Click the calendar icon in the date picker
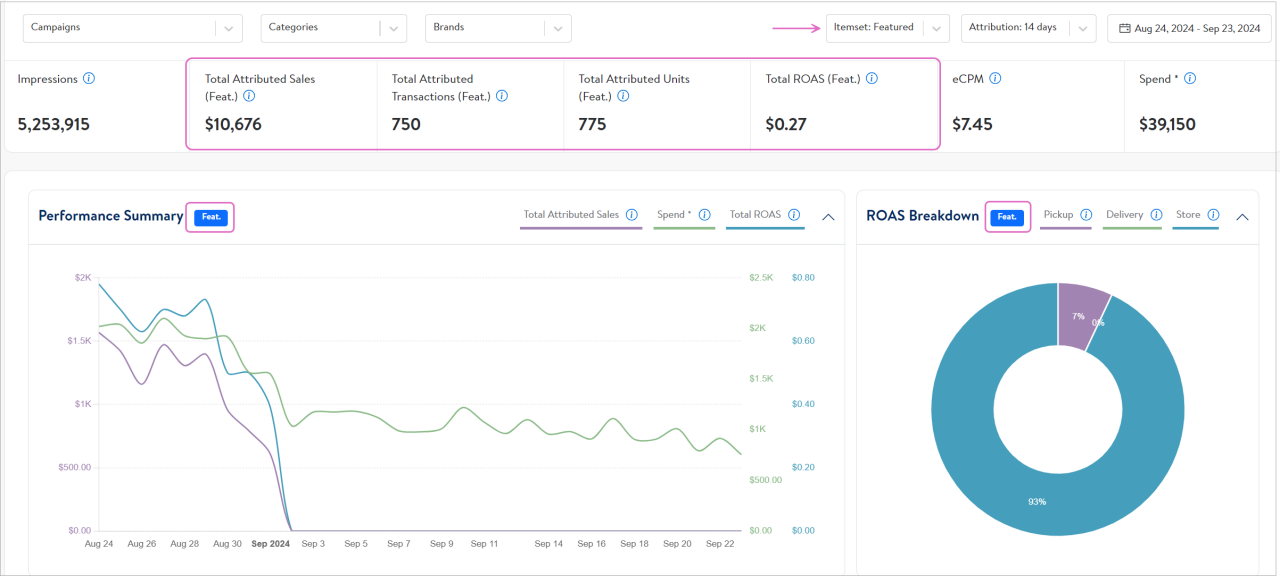The width and height of the screenshot is (1280, 576). pyautogui.click(x=1124, y=28)
